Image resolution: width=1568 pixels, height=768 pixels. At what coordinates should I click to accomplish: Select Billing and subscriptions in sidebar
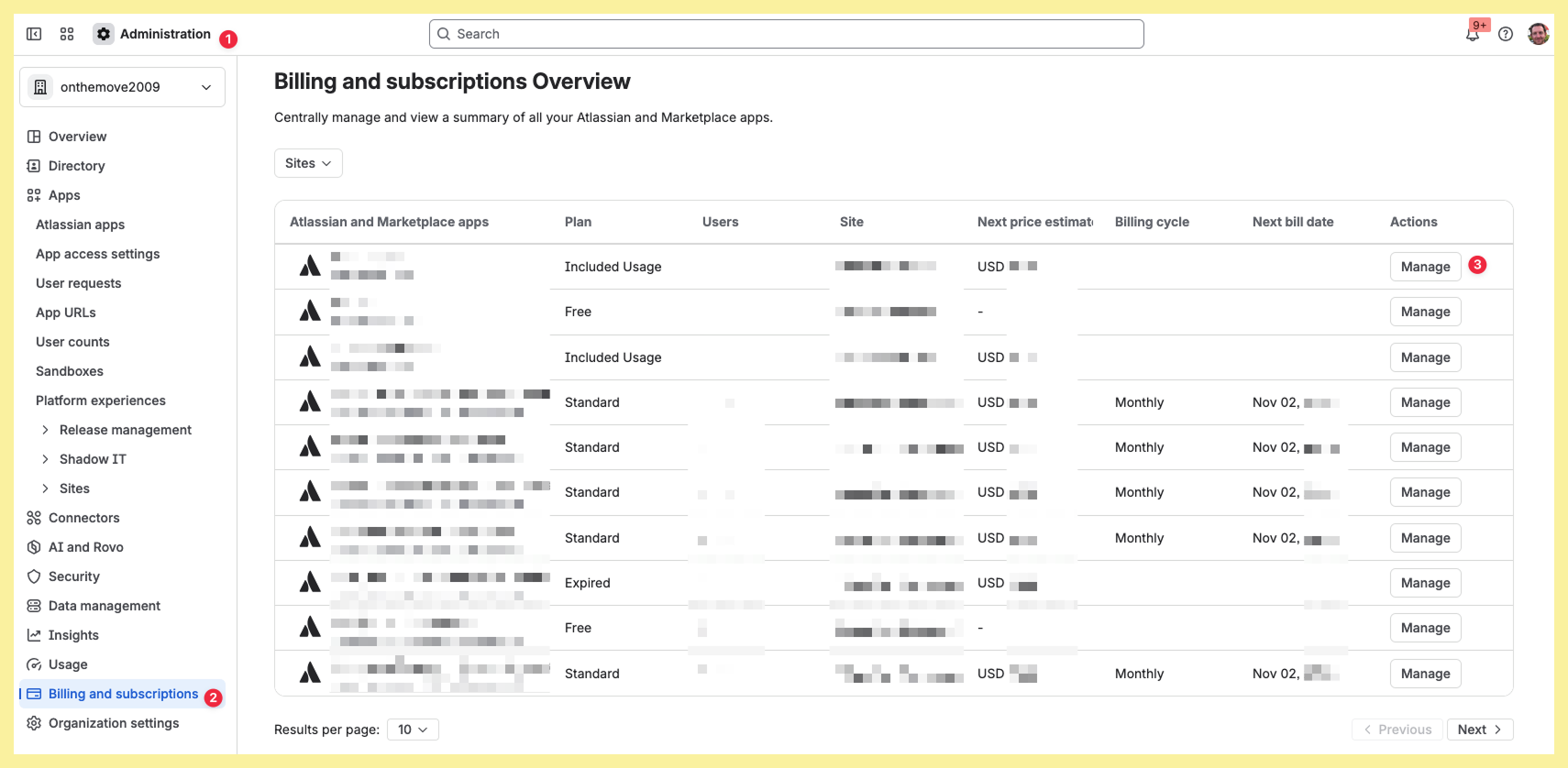tap(122, 694)
